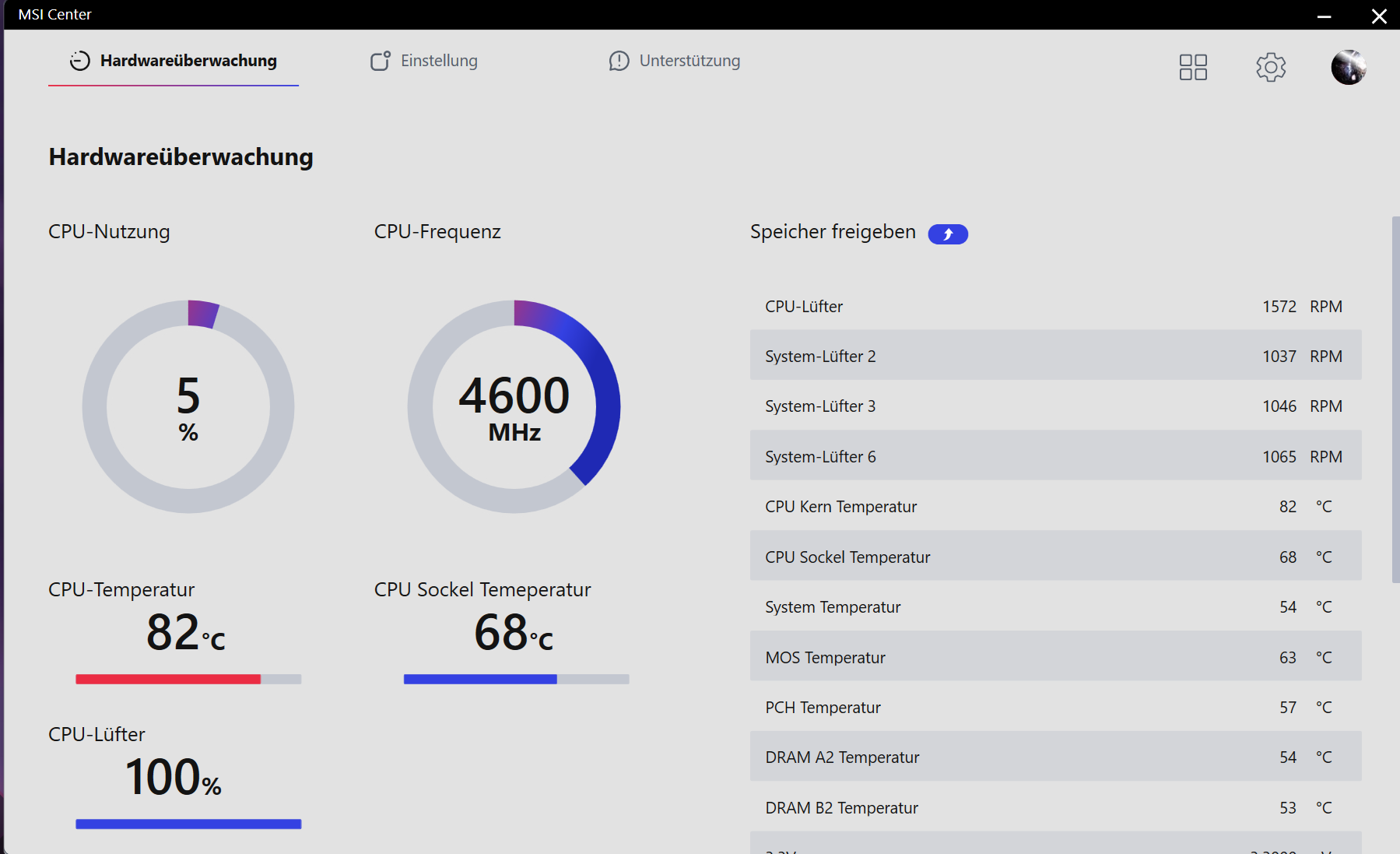The width and height of the screenshot is (1400, 854).
Task: Select the PCH Temperatur row
Action: [x=1055, y=708]
